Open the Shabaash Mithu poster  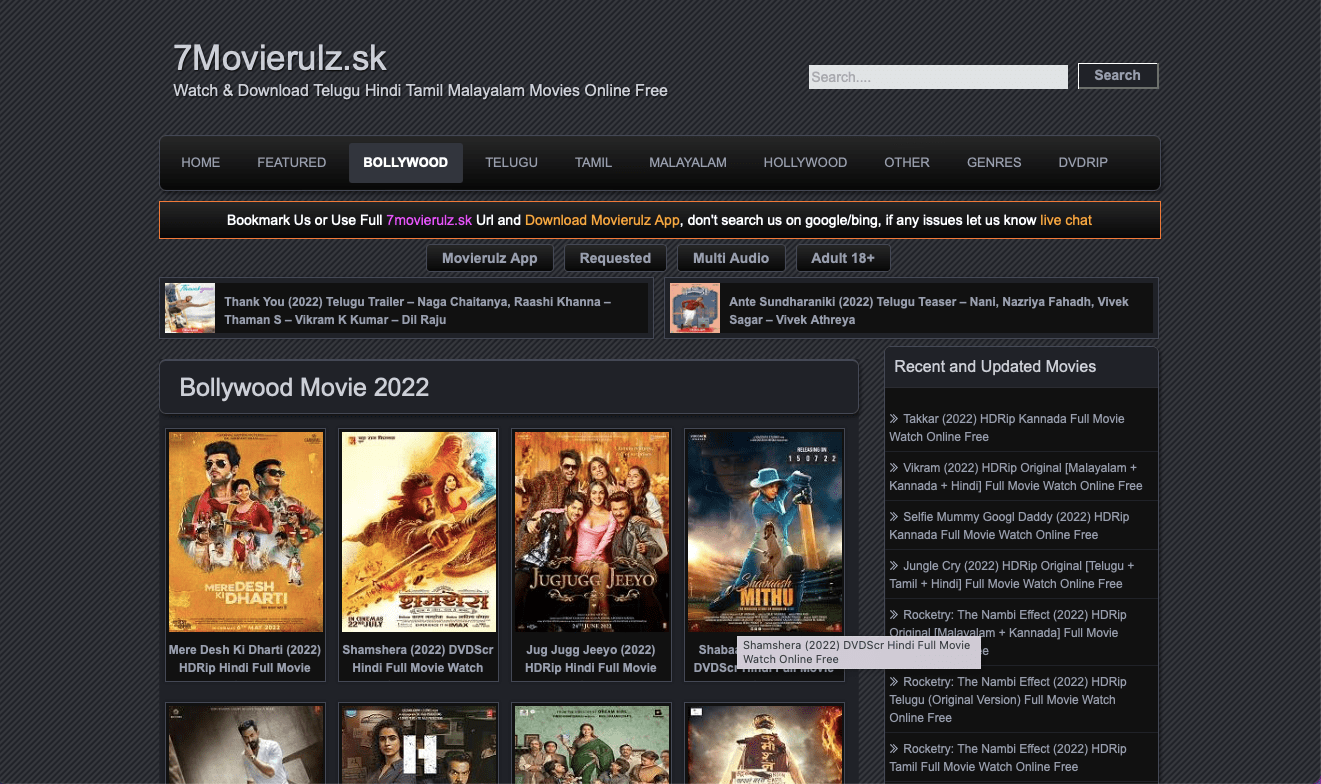tap(764, 532)
